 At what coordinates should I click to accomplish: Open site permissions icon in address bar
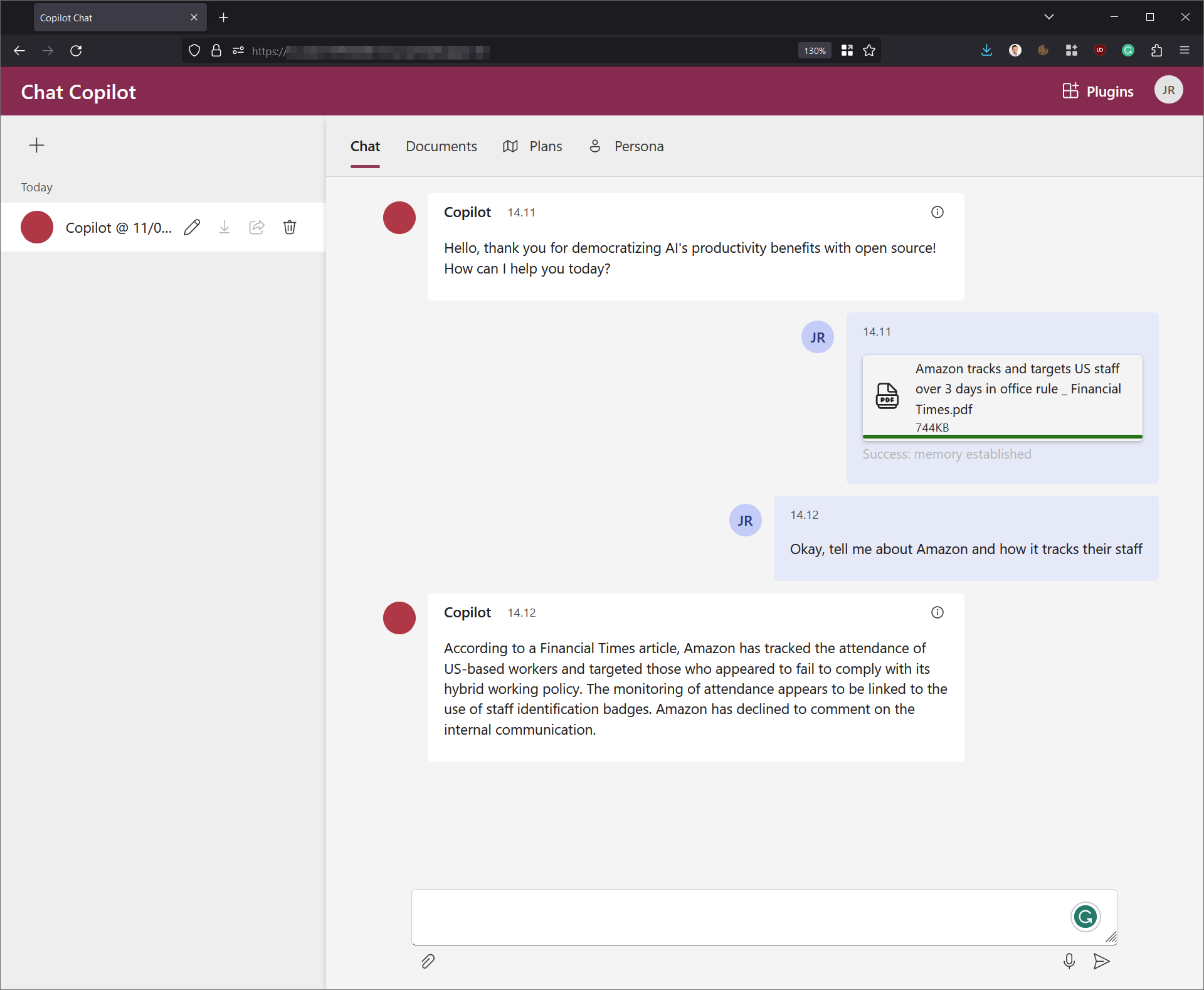pyautogui.click(x=238, y=51)
